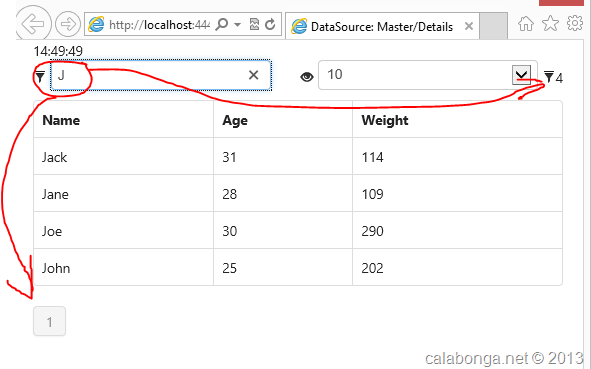Clear the filter with the X icon
This screenshot has height=369, width=591.
pos(254,75)
